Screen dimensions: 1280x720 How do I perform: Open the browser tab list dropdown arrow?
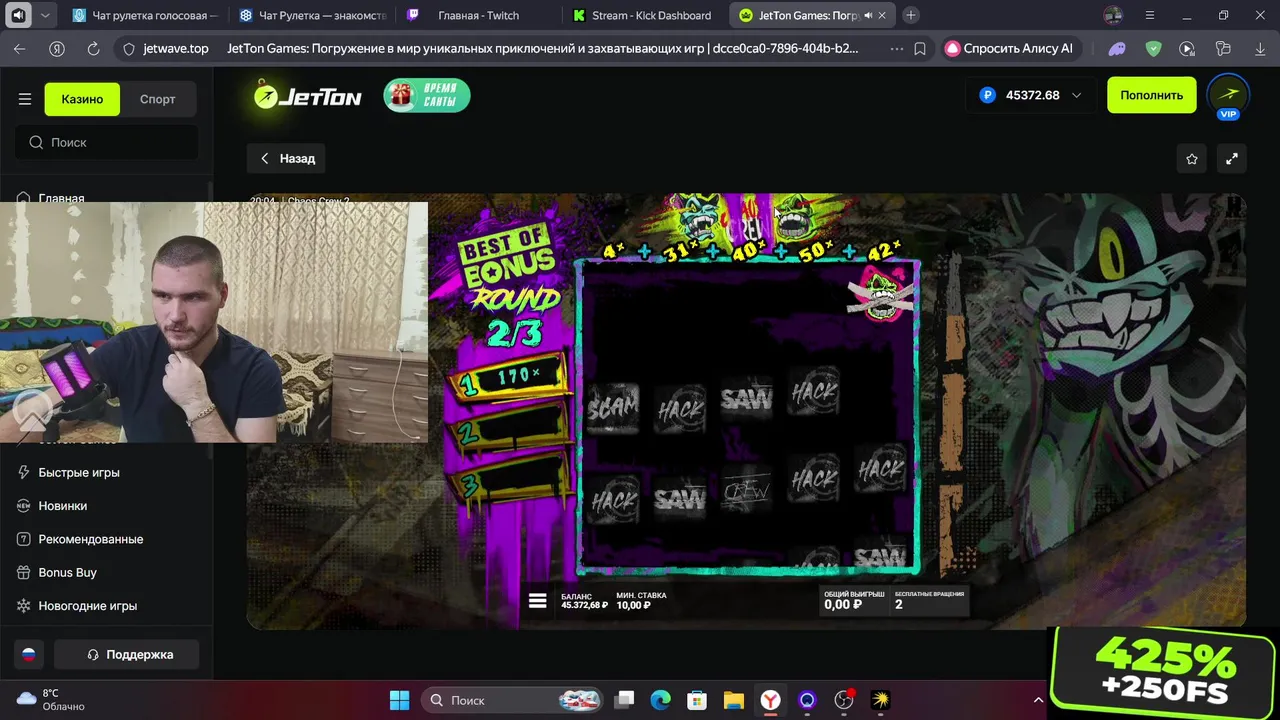point(45,16)
